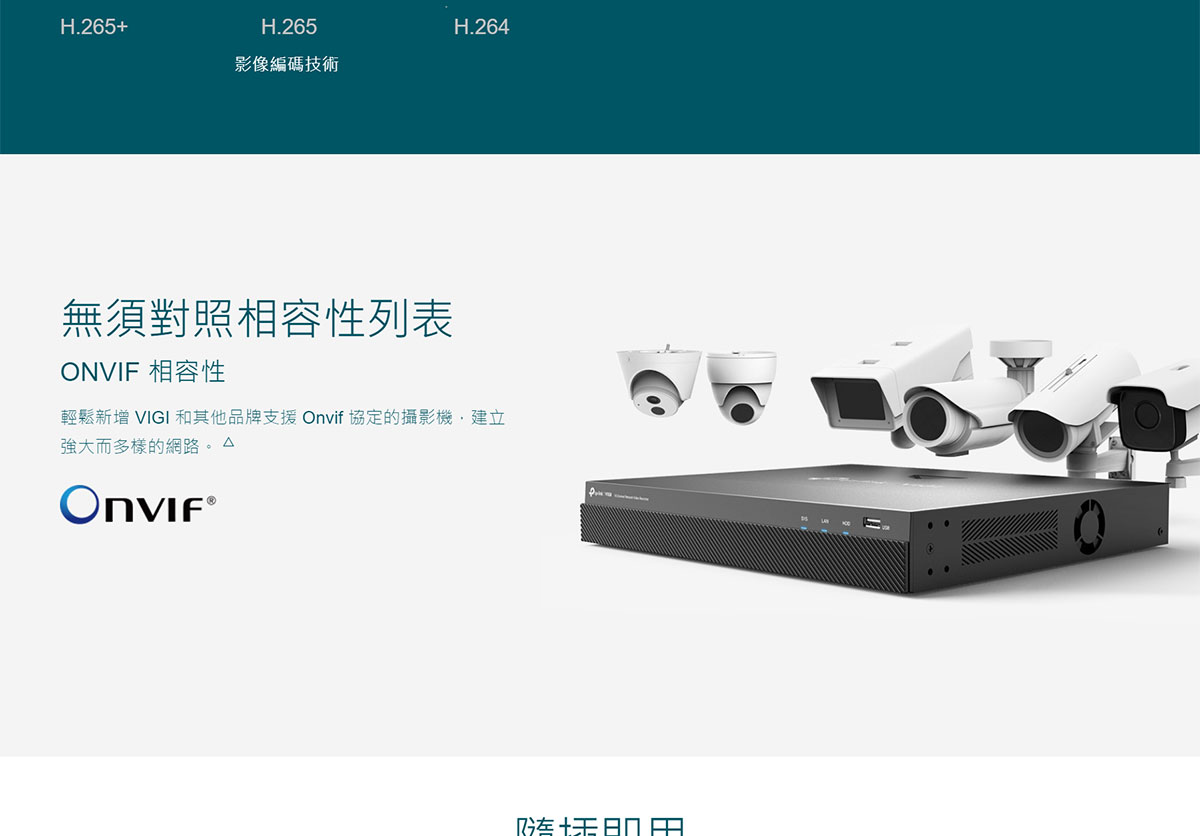Select the H.264 label
This screenshot has width=1200, height=836.
click(x=481, y=27)
